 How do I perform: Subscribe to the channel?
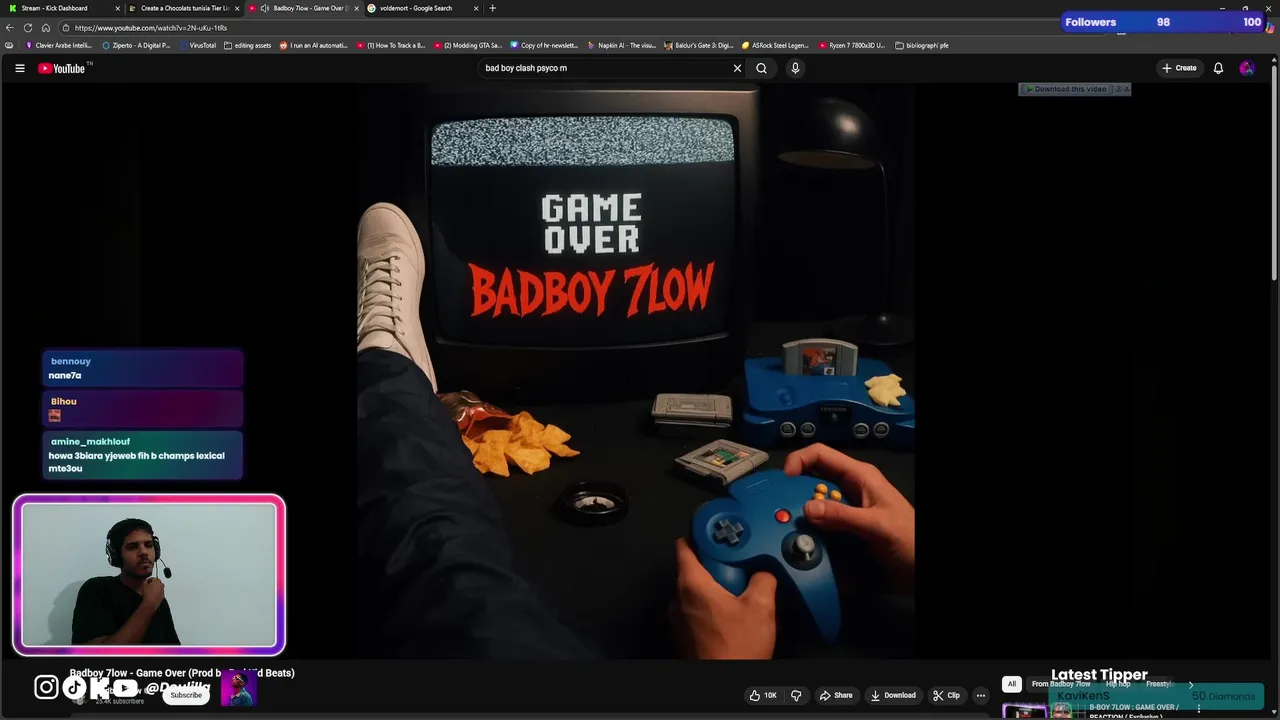pyautogui.click(x=185, y=695)
